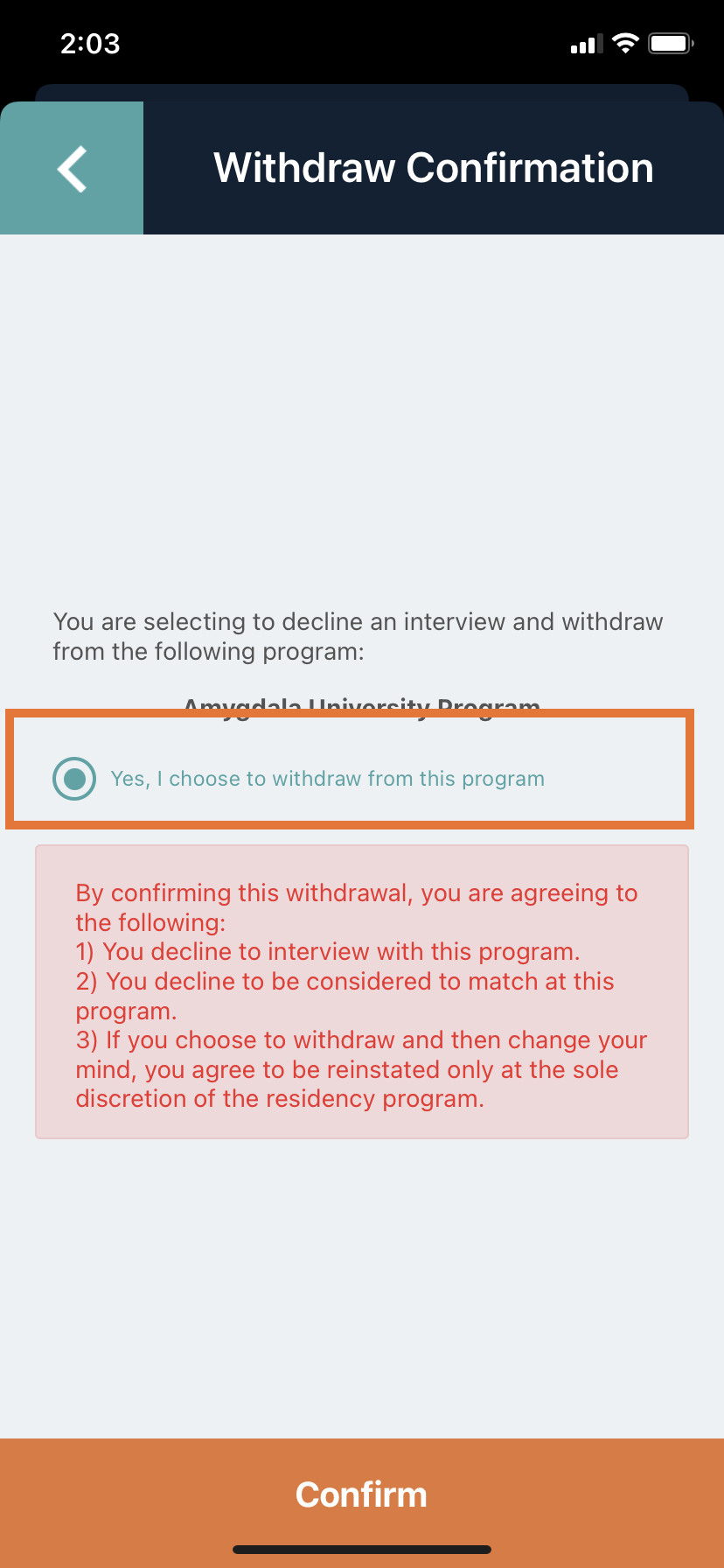Screen dimensions: 724x1568
Task: Select the withdraw radio button circle
Action: [74, 779]
